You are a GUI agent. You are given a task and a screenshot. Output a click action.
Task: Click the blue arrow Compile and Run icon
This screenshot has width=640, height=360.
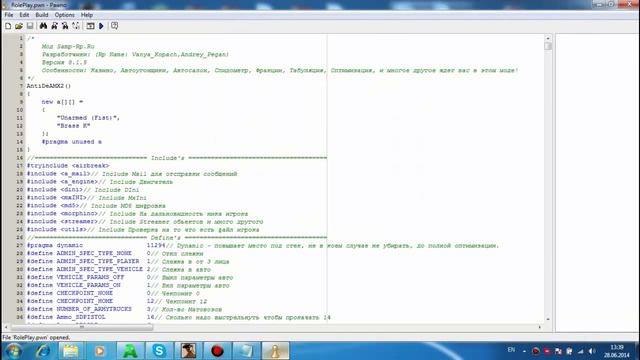[101, 26]
